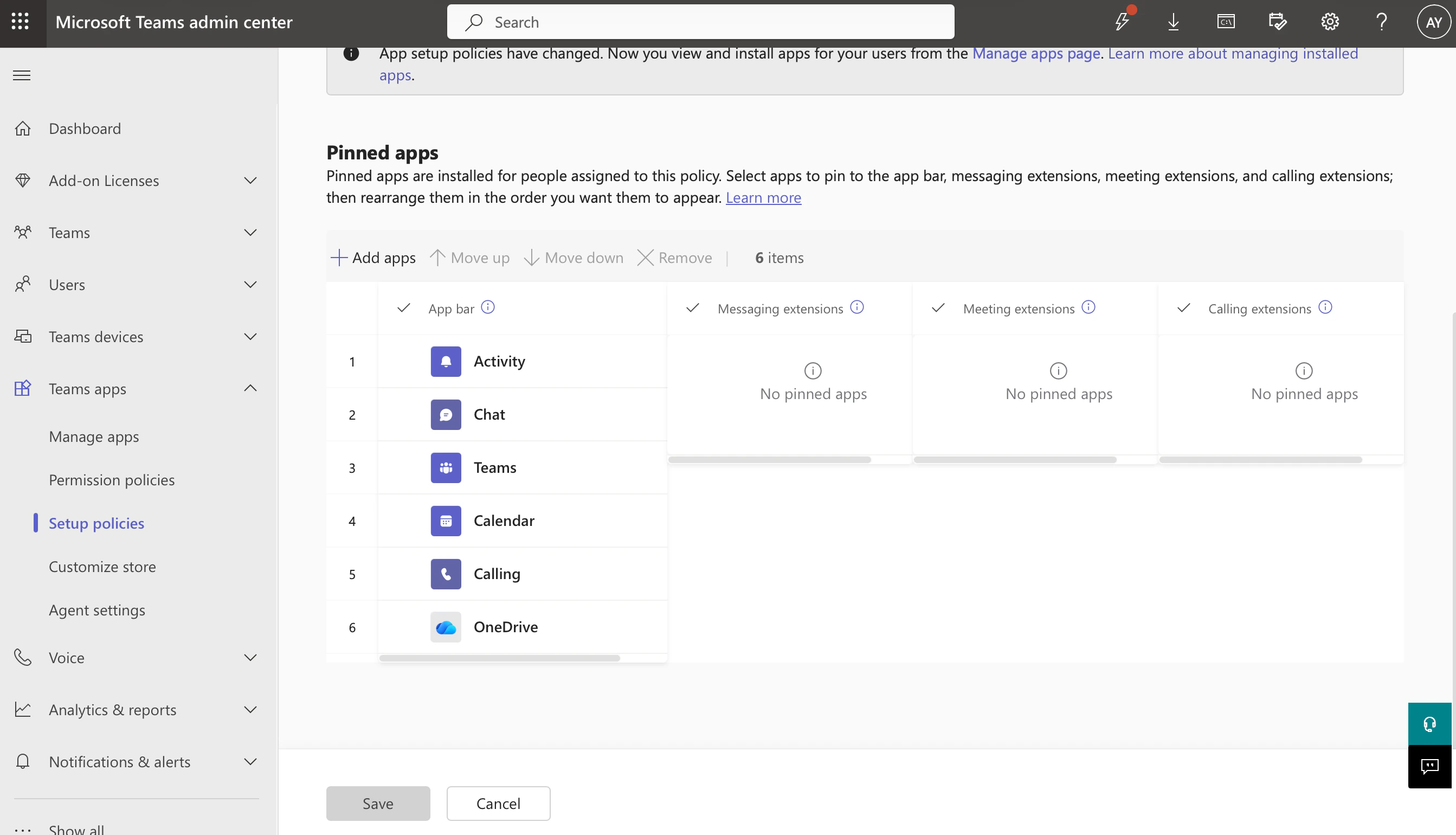Open Learn more link under Pinned apps
The width and height of the screenshot is (1456, 835).
[764, 197]
